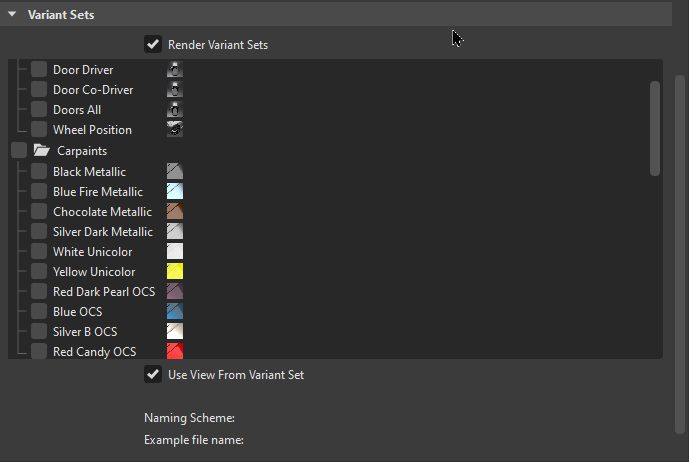The height and width of the screenshot is (462, 689).
Task: Select the Chocolate Metallic variant row
Action: coord(102,212)
